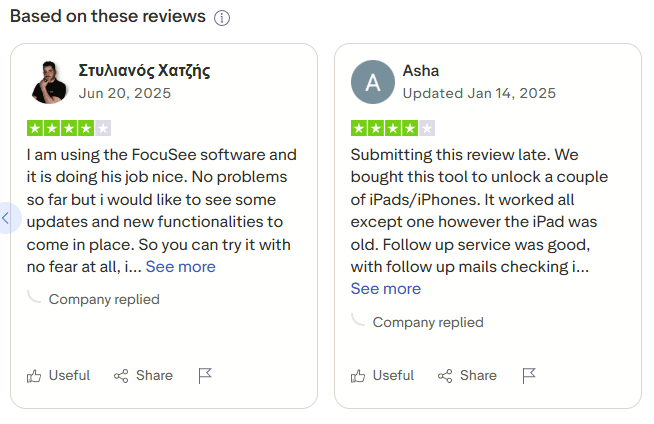
Task: Share the FocuSee software review
Action: pos(143,376)
